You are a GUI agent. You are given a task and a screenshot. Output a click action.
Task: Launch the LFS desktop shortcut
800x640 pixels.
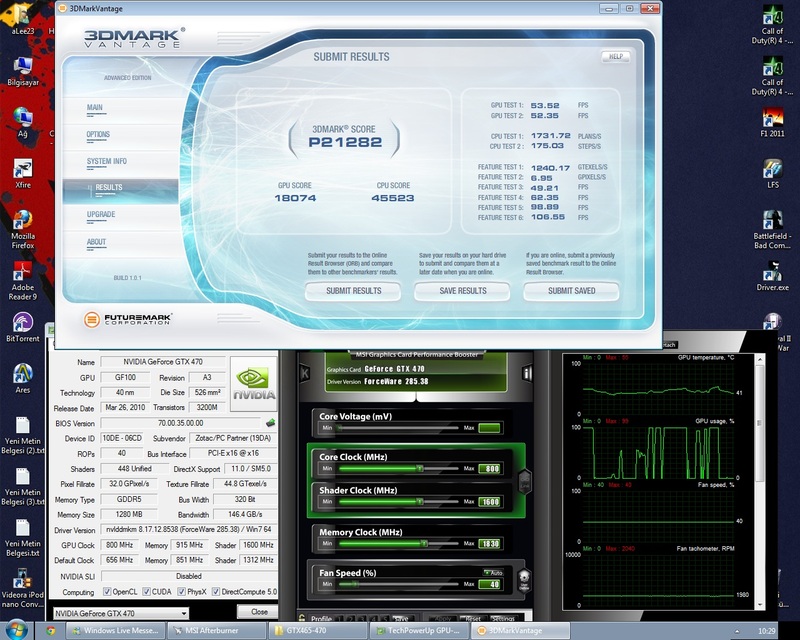tap(772, 174)
